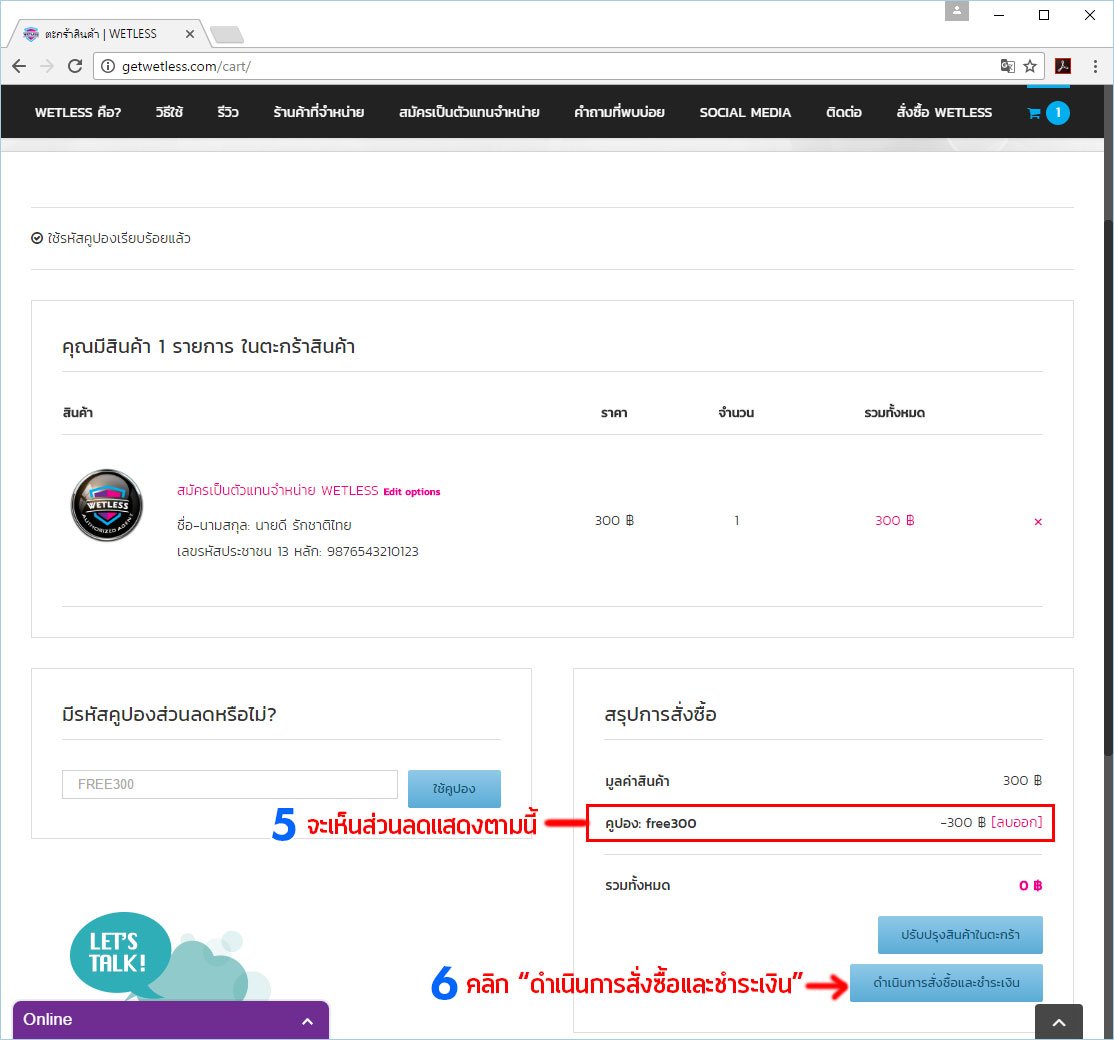Bookmark this page with the star icon
This screenshot has height=1040, width=1114.
click(x=1030, y=66)
